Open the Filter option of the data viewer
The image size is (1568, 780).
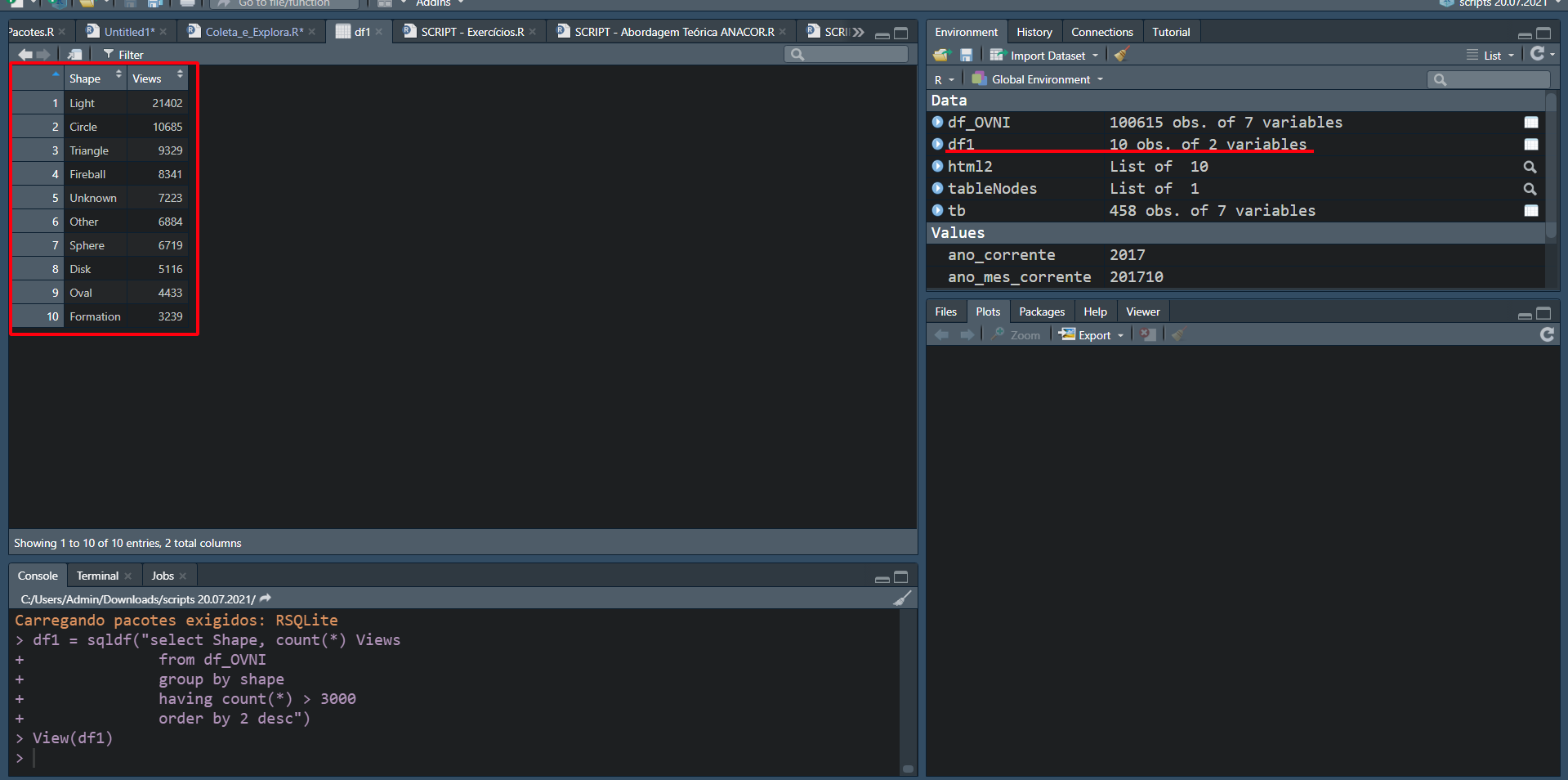click(123, 55)
